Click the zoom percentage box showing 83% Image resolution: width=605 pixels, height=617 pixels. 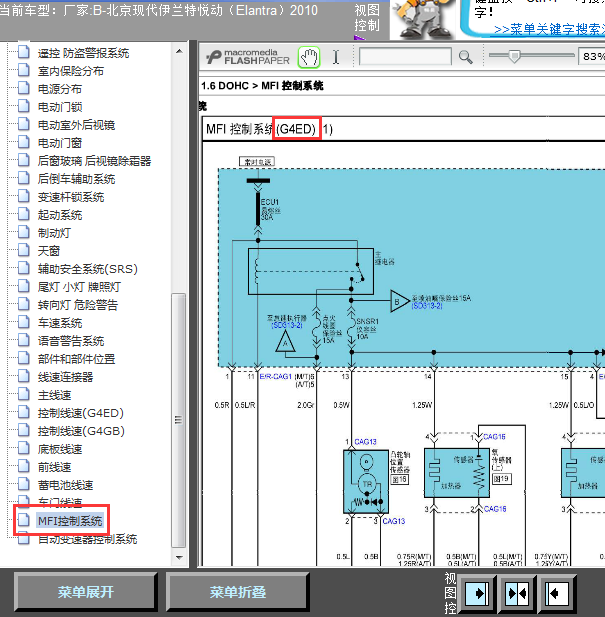click(x=592, y=57)
